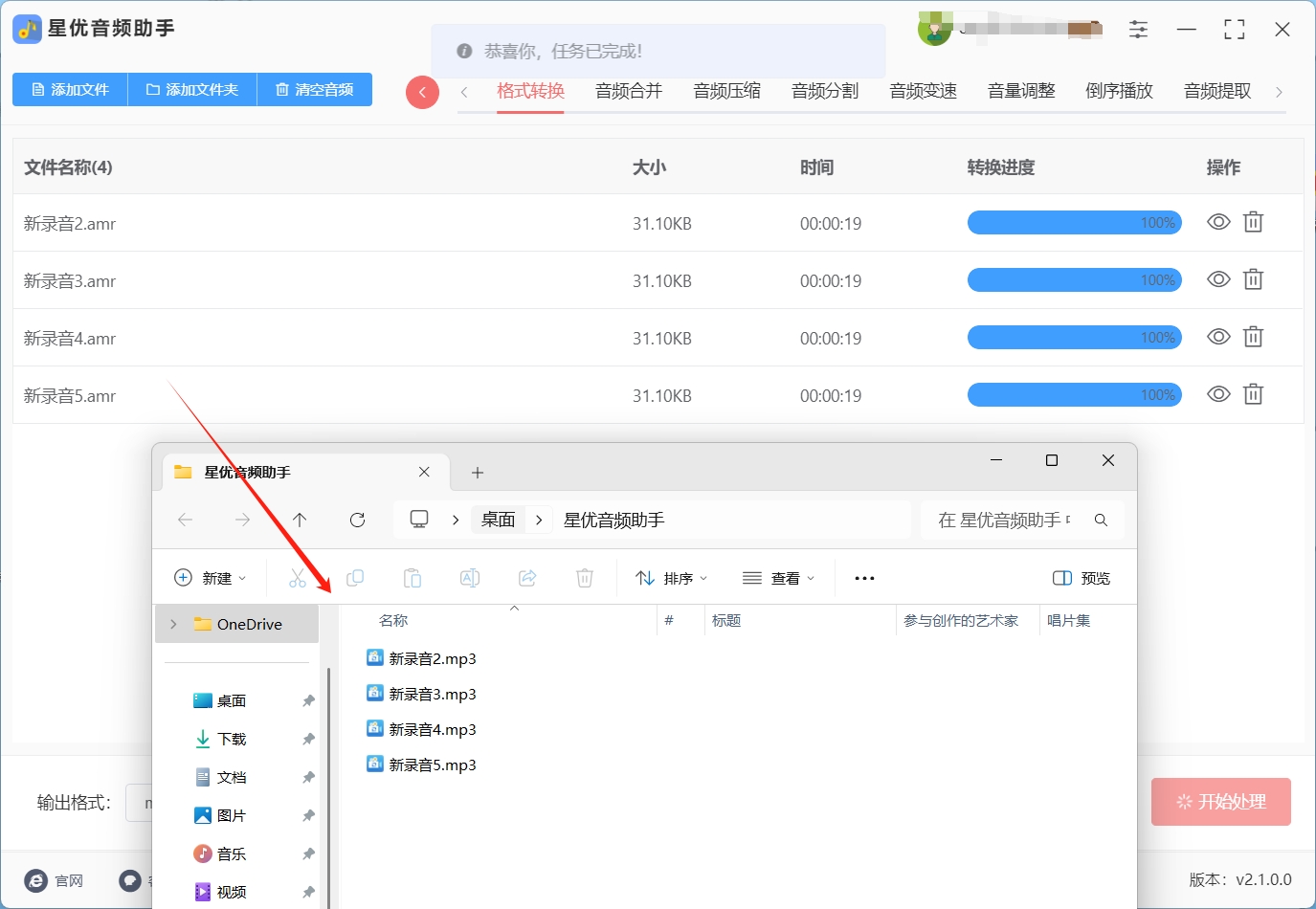This screenshot has height=909, width=1316.
Task: Click the red round back arrow button
Action: (422, 92)
